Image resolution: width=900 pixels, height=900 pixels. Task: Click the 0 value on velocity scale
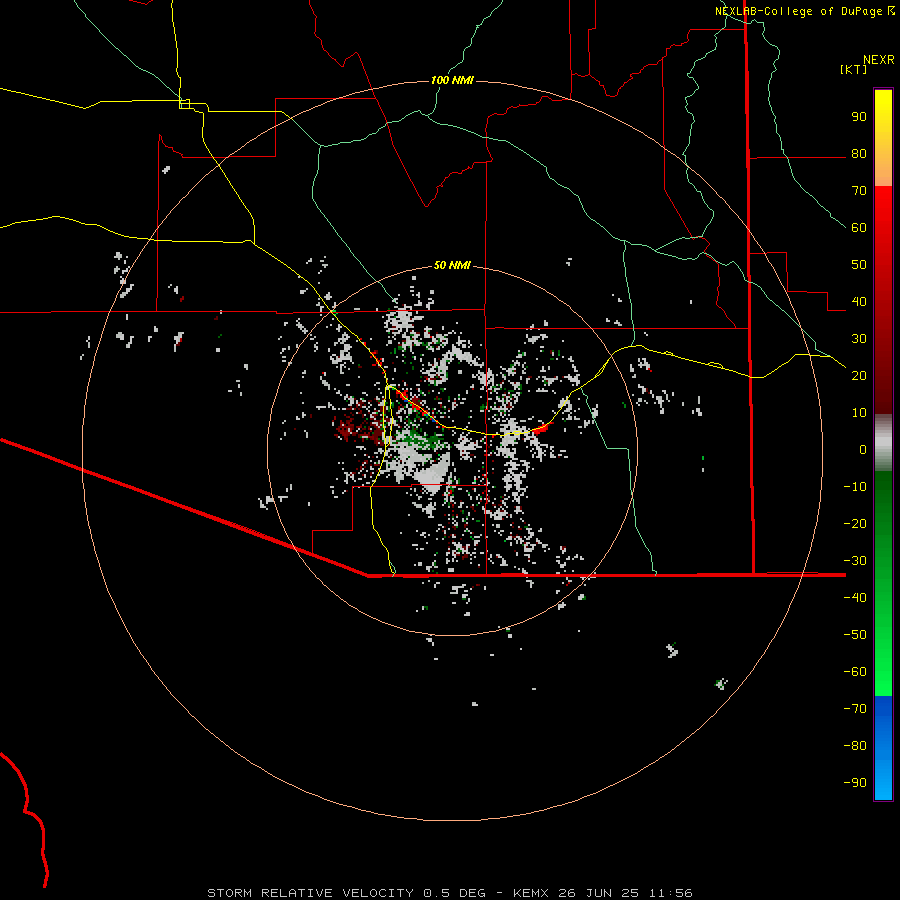coord(863,450)
